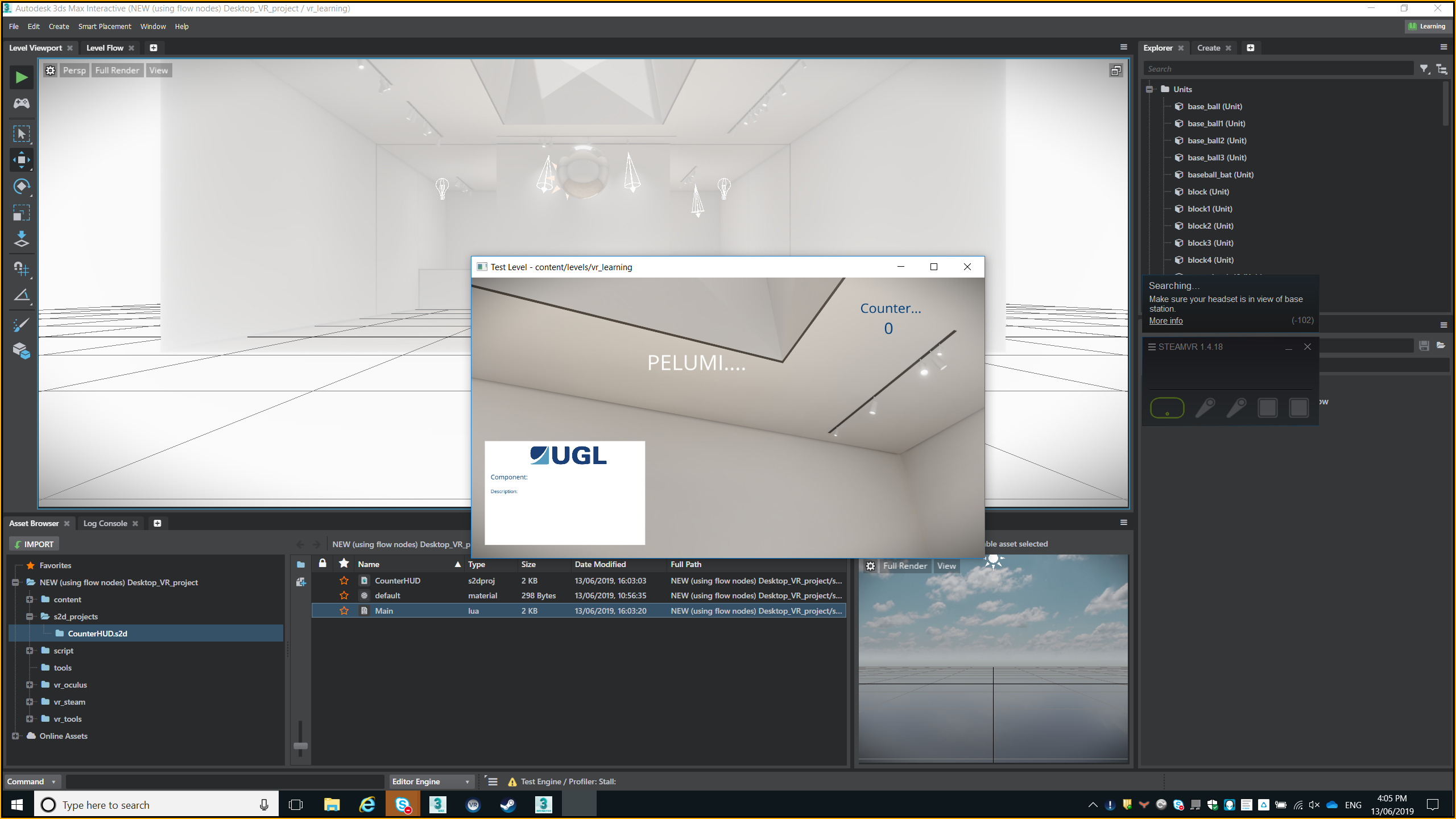Viewport: 1456px width, 819px height.
Task: Open the Explorer tree view options icon
Action: (x=1442, y=69)
